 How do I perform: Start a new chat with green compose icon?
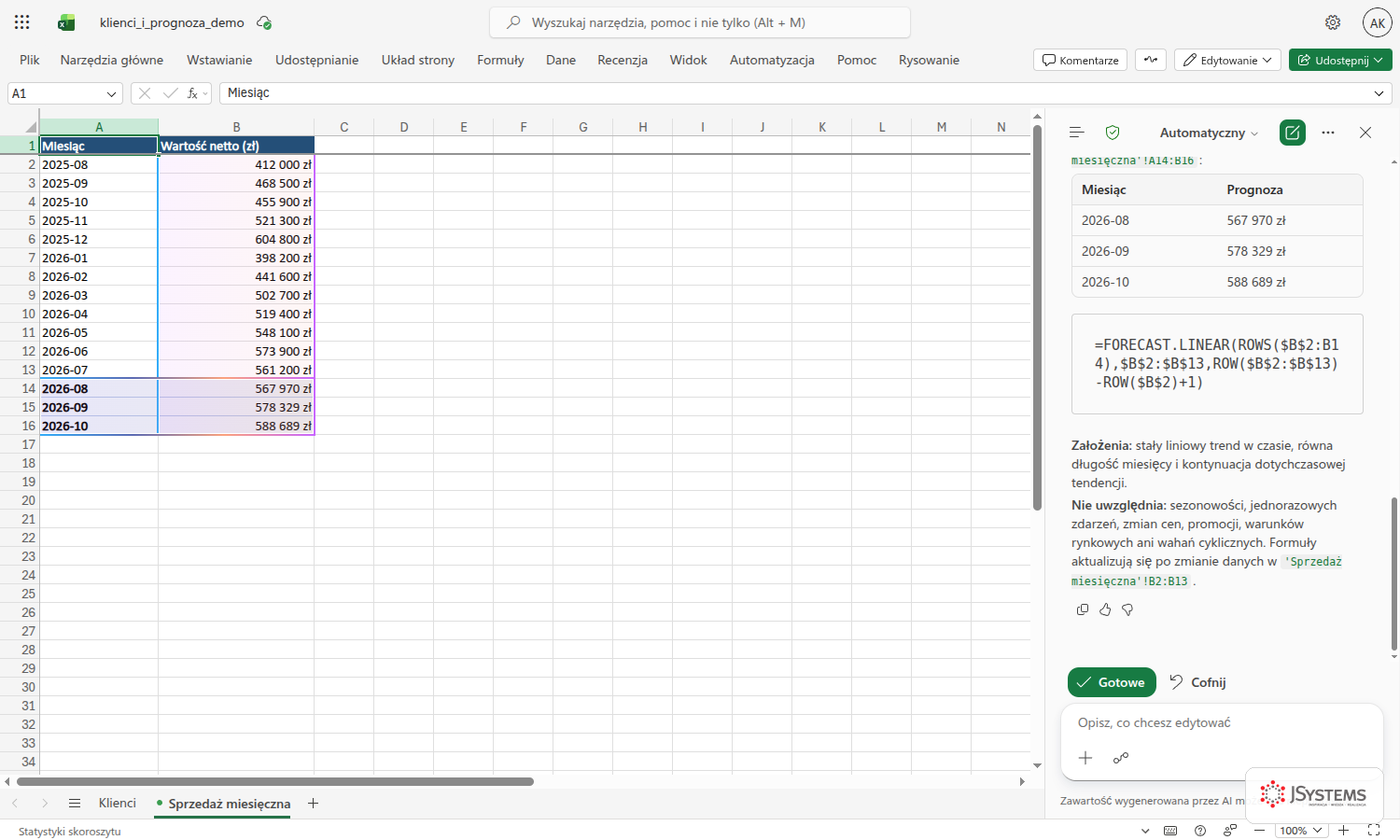tap(1293, 133)
